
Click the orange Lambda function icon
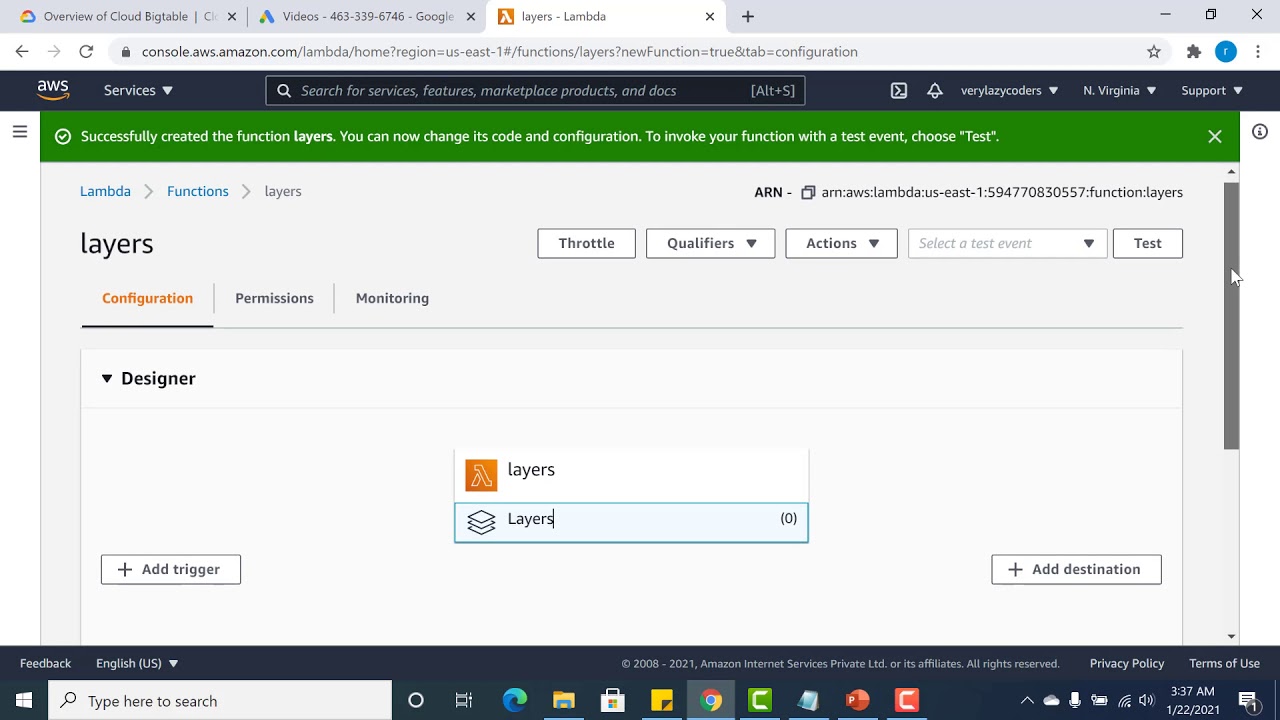[481, 475]
